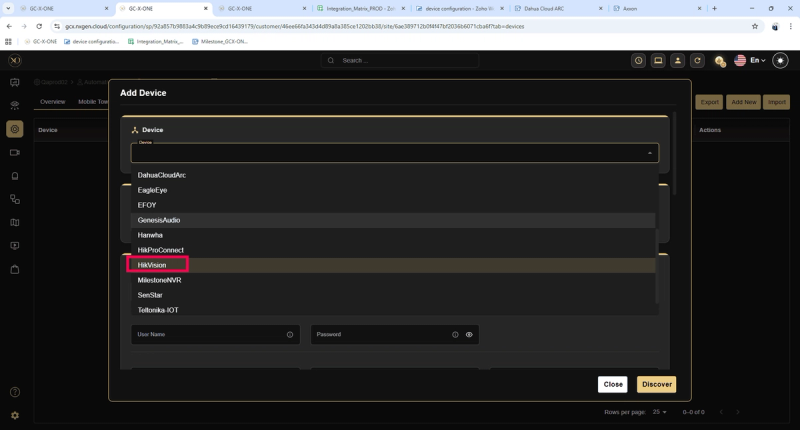Switch to Dahua Cloud ARC browser tab
The height and width of the screenshot is (430, 800).
click(x=559, y=9)
